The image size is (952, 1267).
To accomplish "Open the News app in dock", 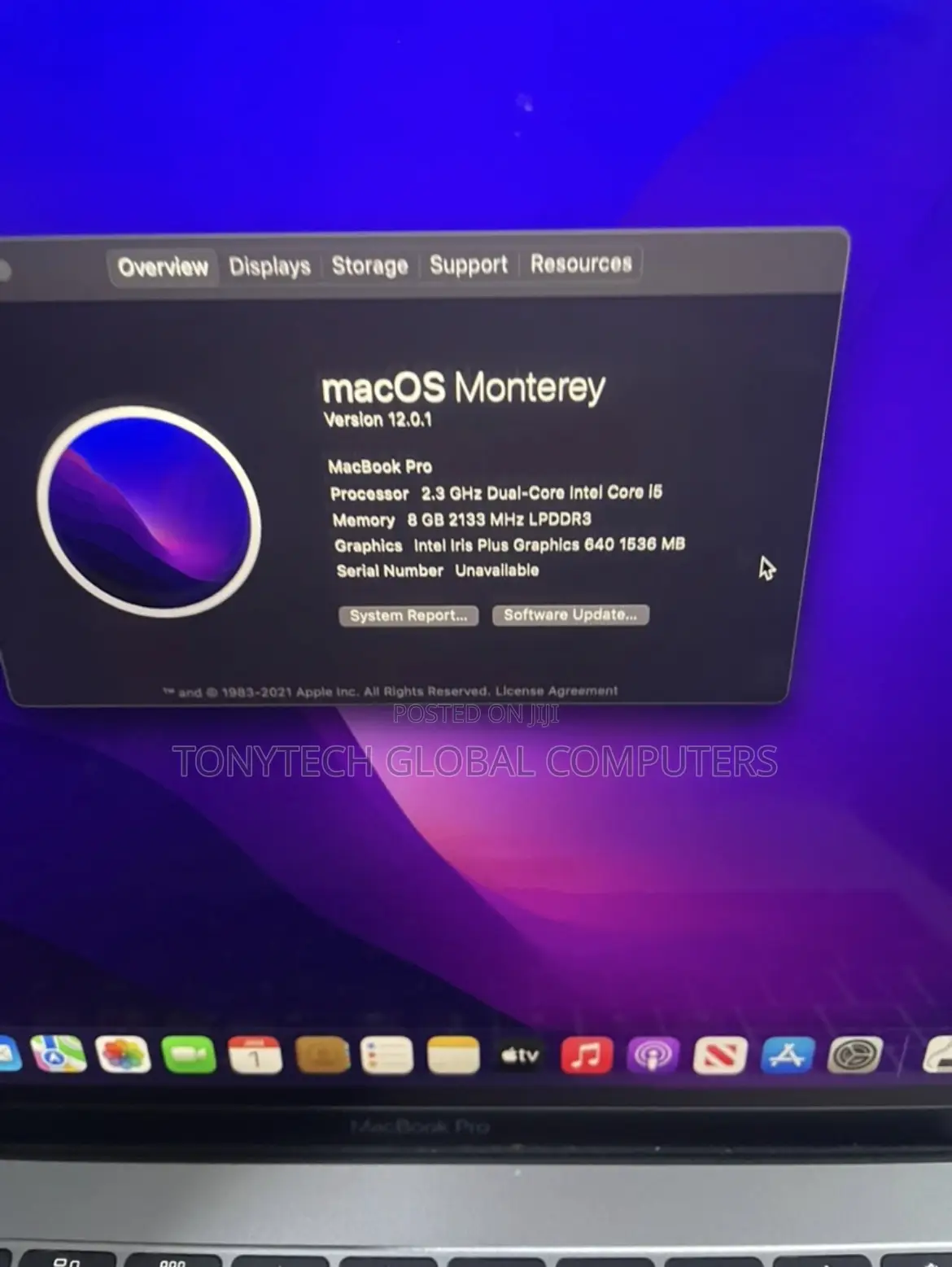I will pyautogui.click(x=720, y=1055).
